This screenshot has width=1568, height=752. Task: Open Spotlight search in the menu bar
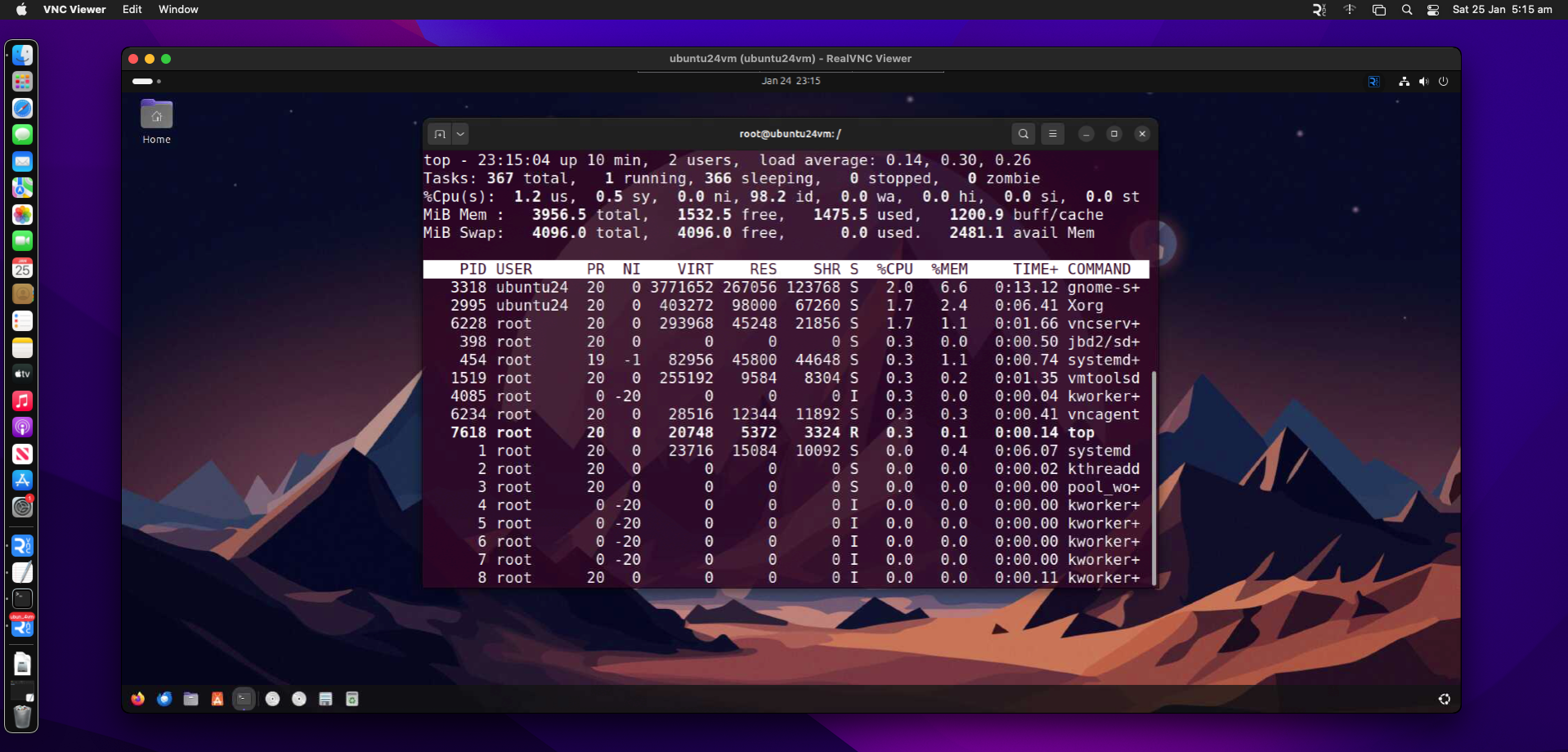(x=1406, y=10)
